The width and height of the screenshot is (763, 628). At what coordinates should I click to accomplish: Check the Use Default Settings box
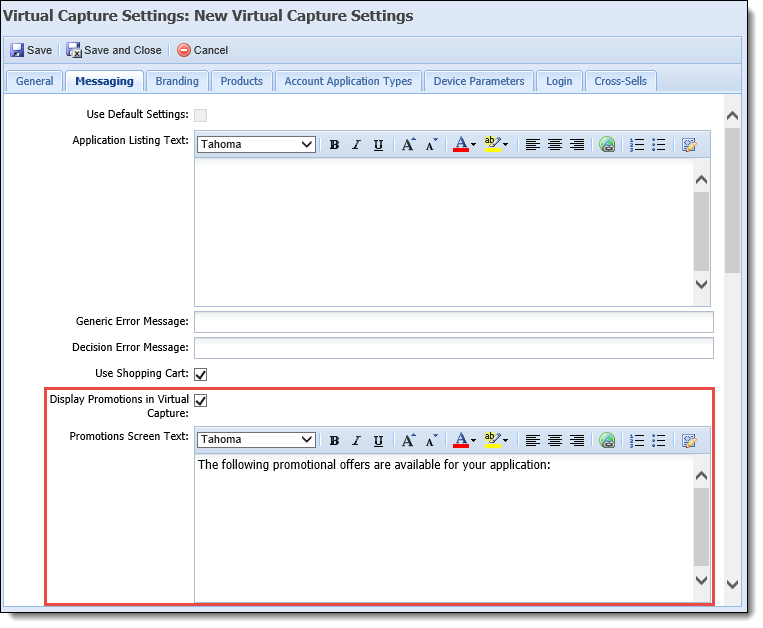[x=200, y=115]
